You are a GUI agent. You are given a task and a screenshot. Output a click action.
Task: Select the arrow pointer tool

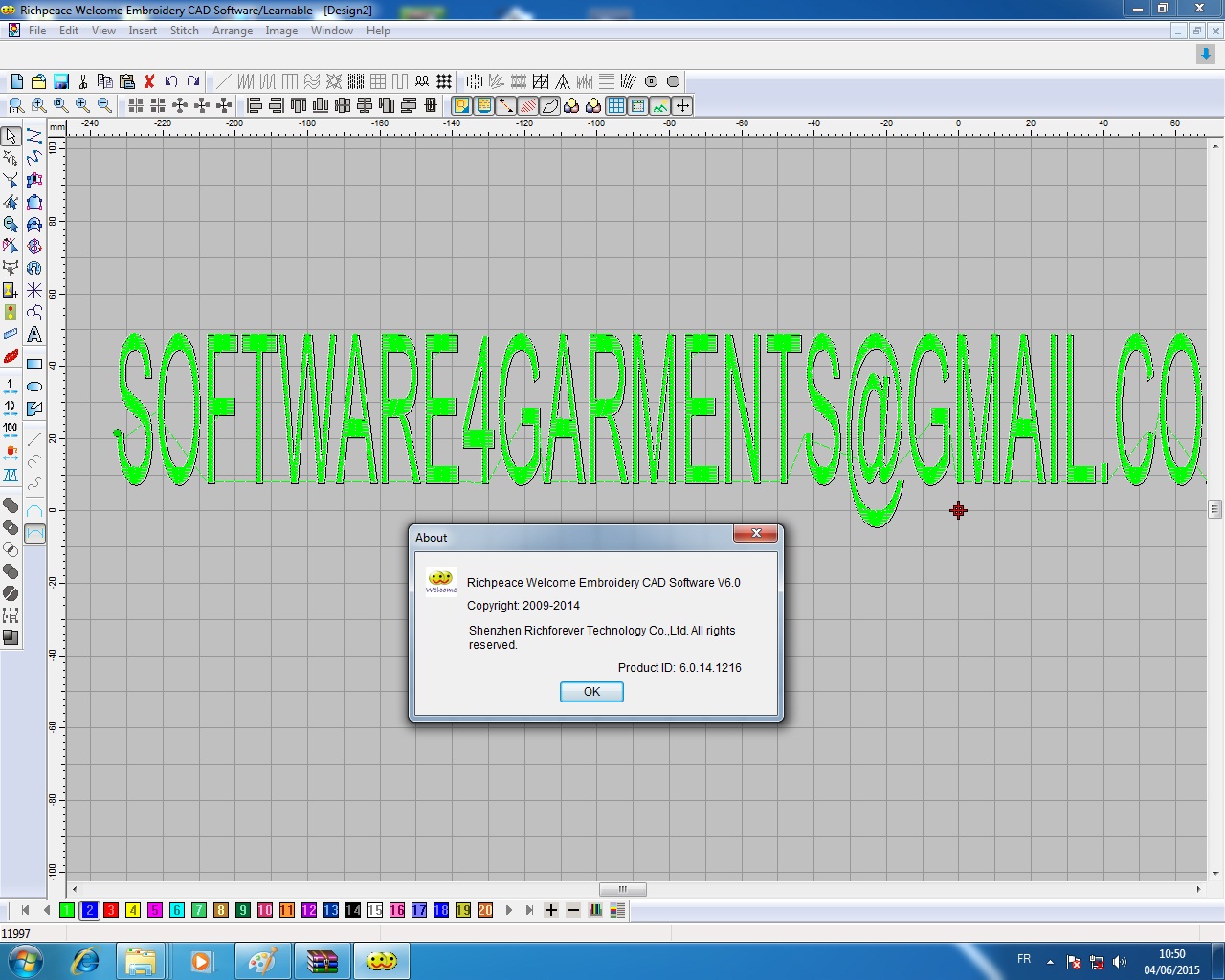pyautogui.click(x=11, y=135)
